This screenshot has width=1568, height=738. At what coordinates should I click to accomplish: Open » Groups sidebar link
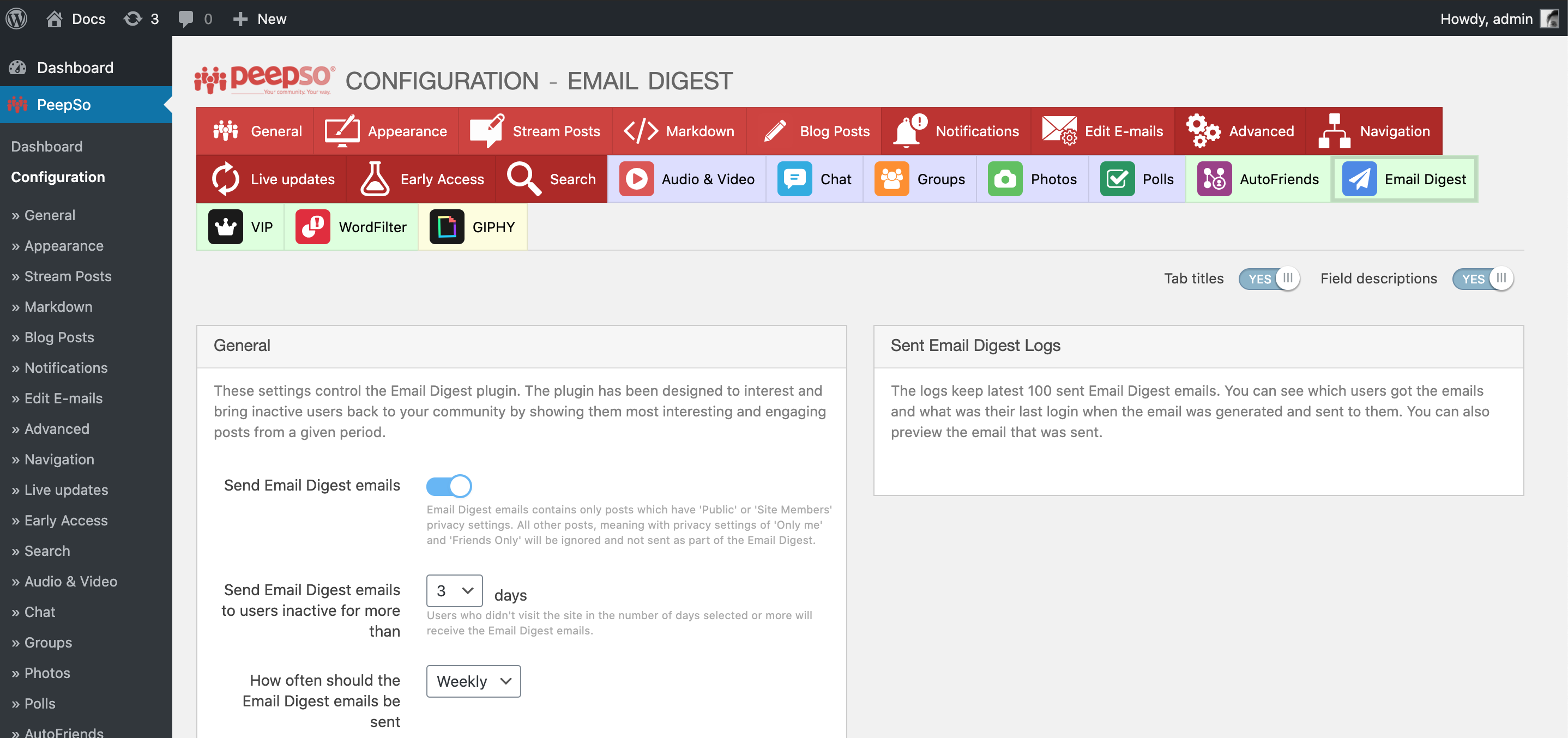[41, 643]
